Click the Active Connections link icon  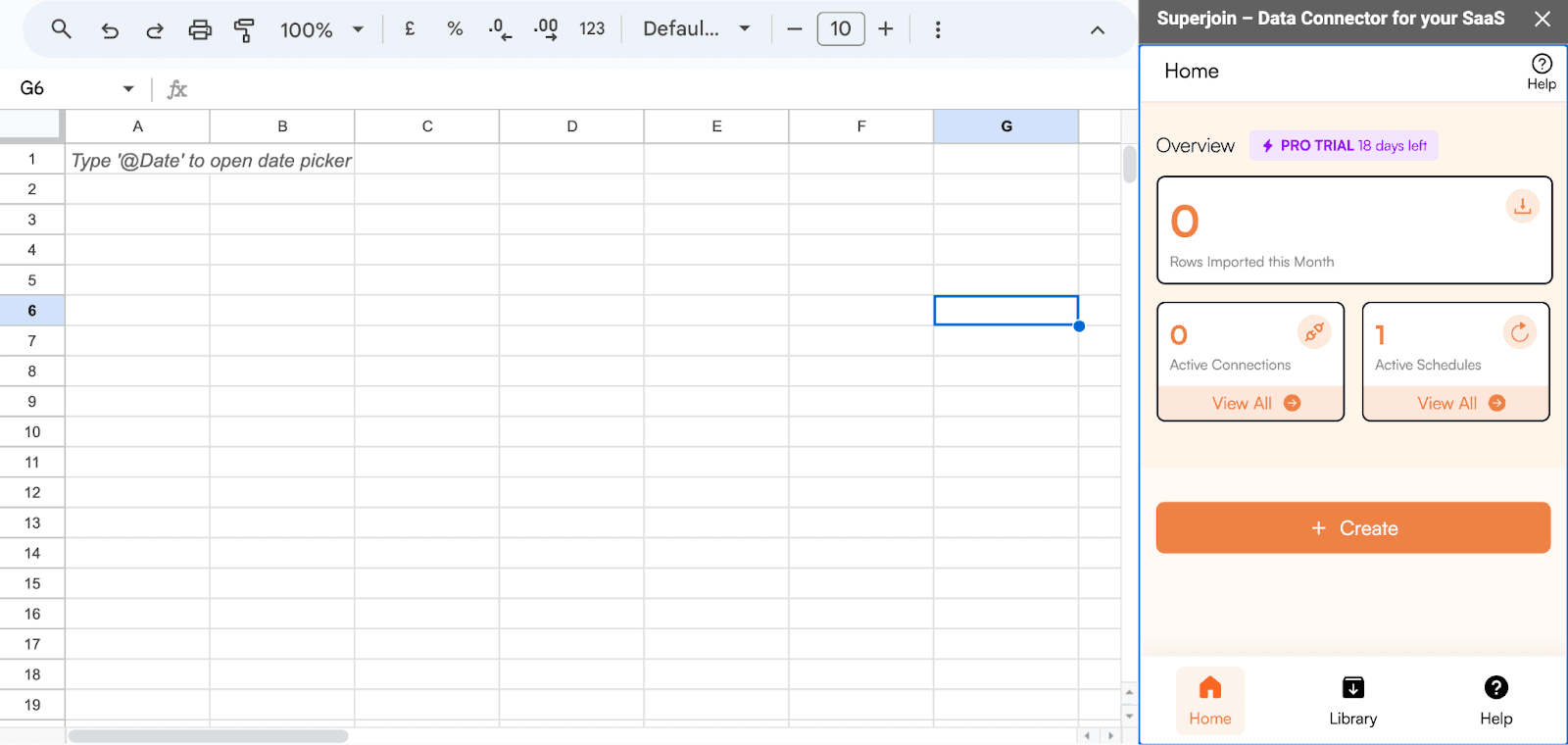coord(1314,332)
